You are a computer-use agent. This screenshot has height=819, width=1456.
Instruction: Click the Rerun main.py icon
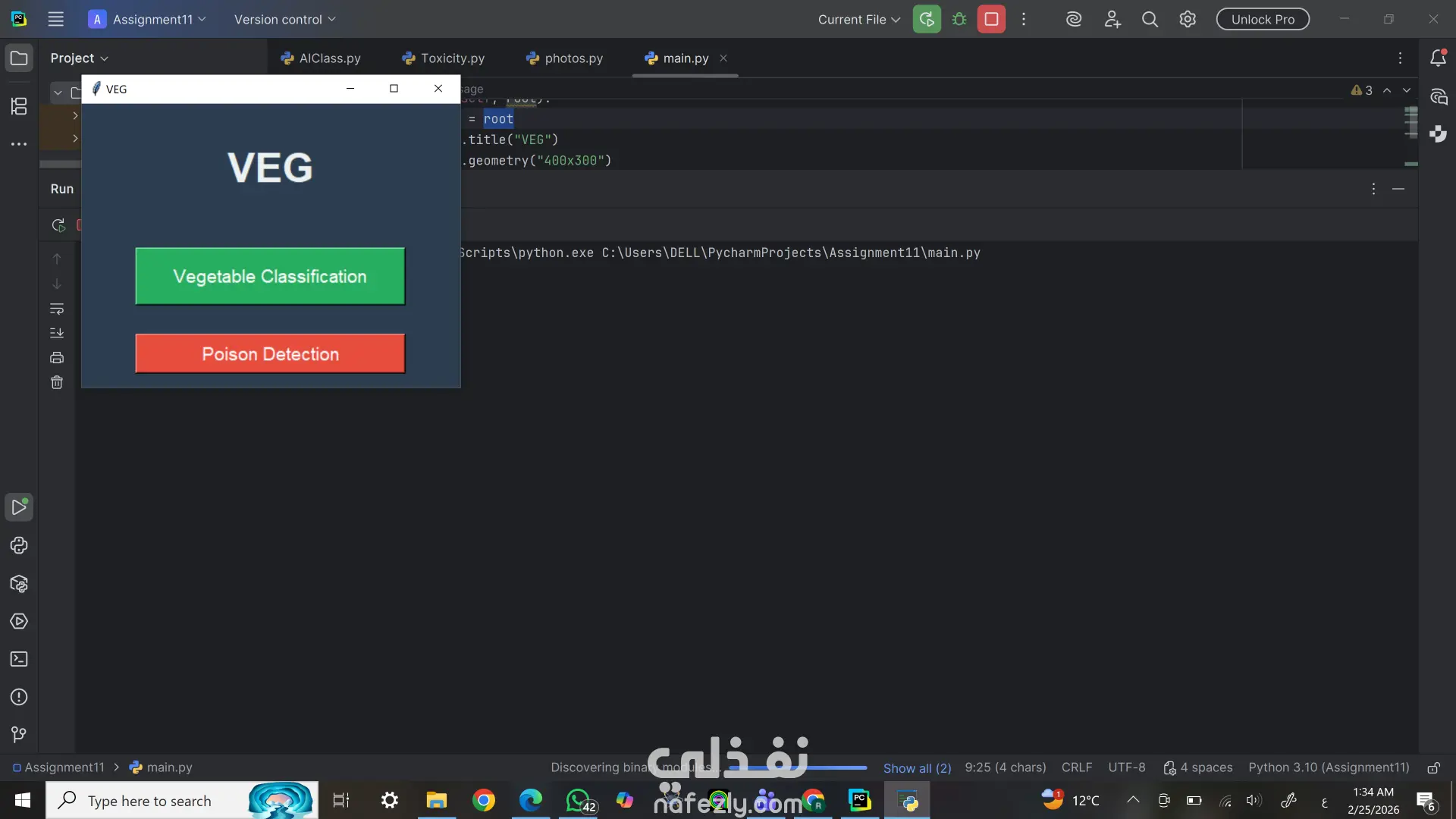tap(926, 20)
